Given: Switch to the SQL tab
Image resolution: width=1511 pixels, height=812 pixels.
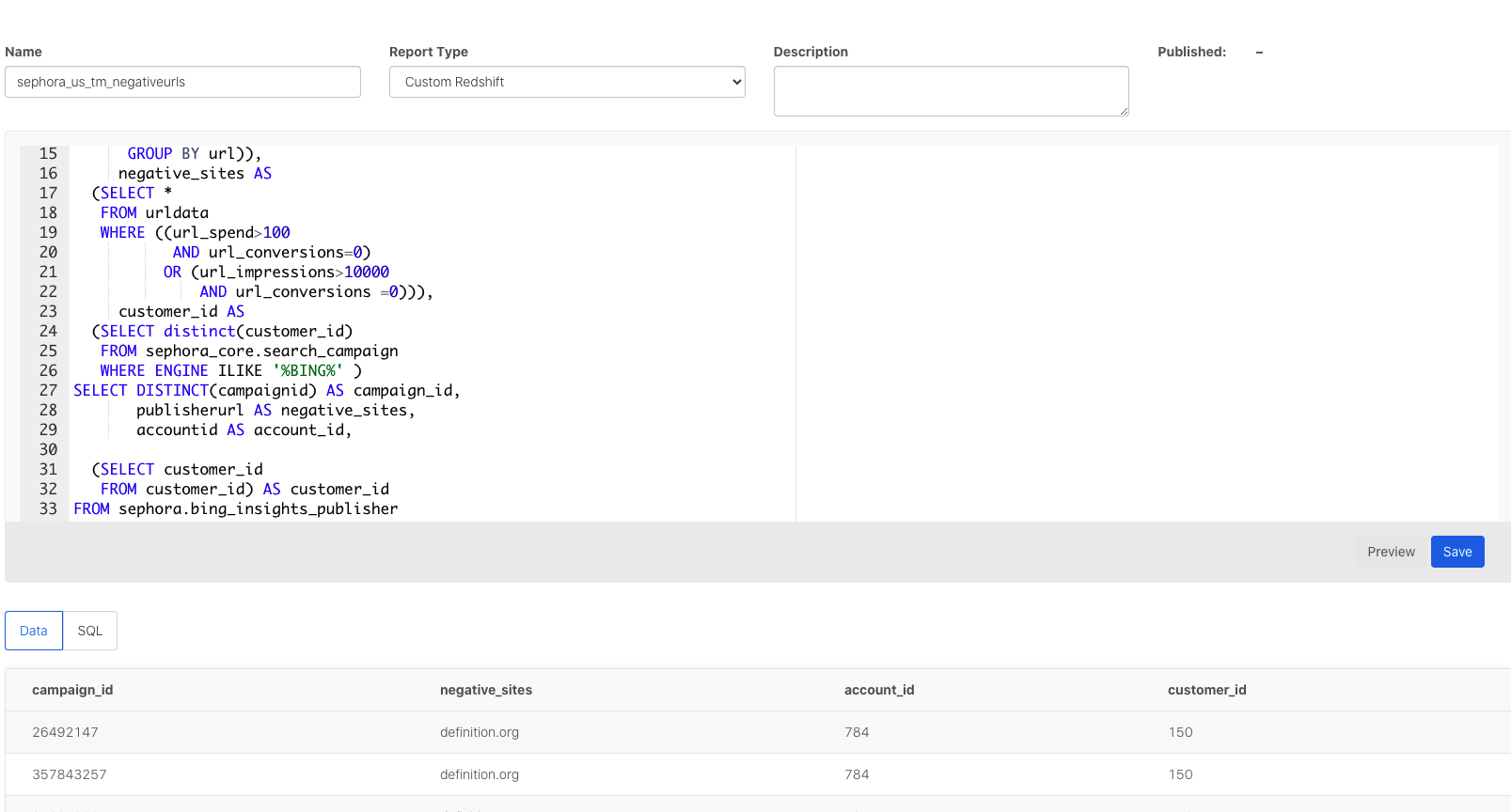Looking at the screenshot, I should coord(90,631).
